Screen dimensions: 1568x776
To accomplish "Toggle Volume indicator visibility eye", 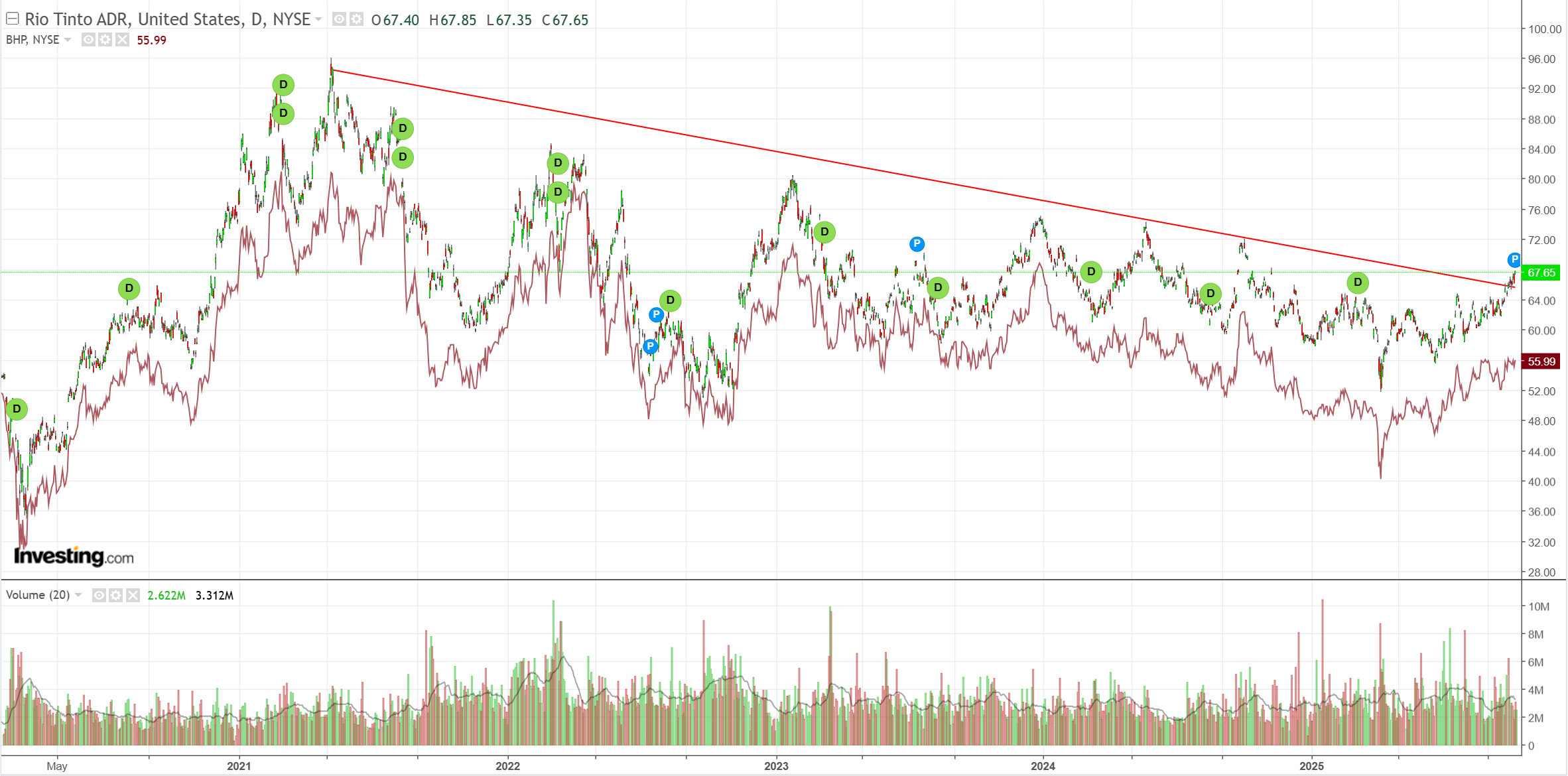I will [x=99, y=595].
